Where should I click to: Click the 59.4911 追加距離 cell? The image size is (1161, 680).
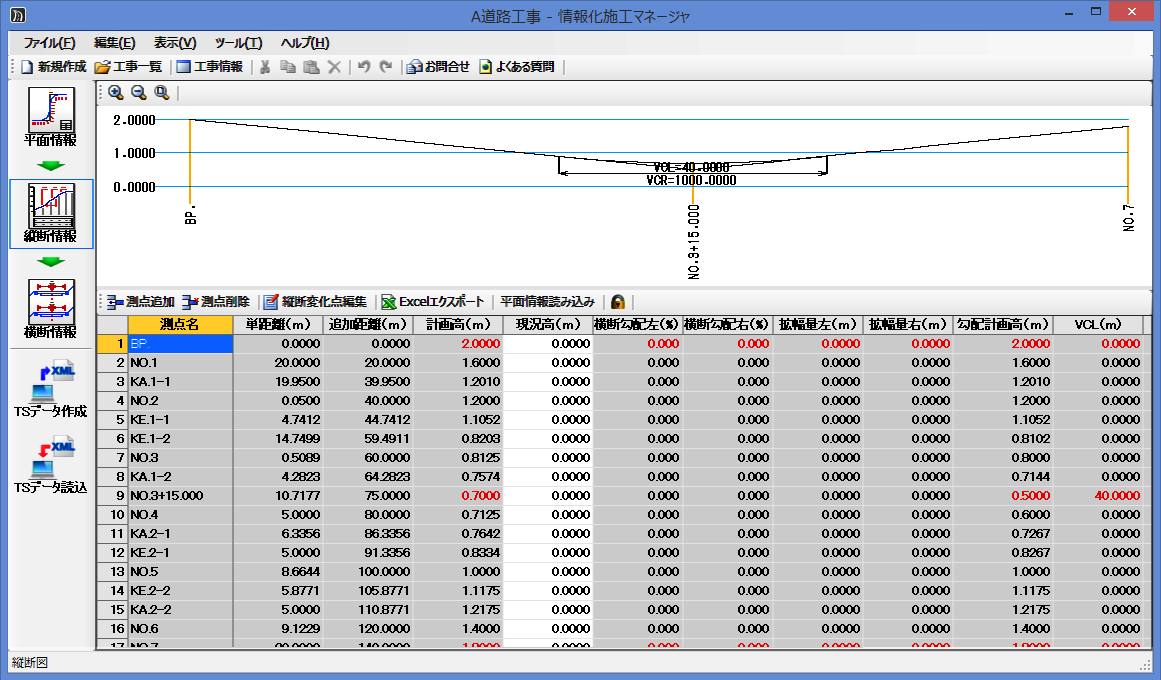pos(368,439)
